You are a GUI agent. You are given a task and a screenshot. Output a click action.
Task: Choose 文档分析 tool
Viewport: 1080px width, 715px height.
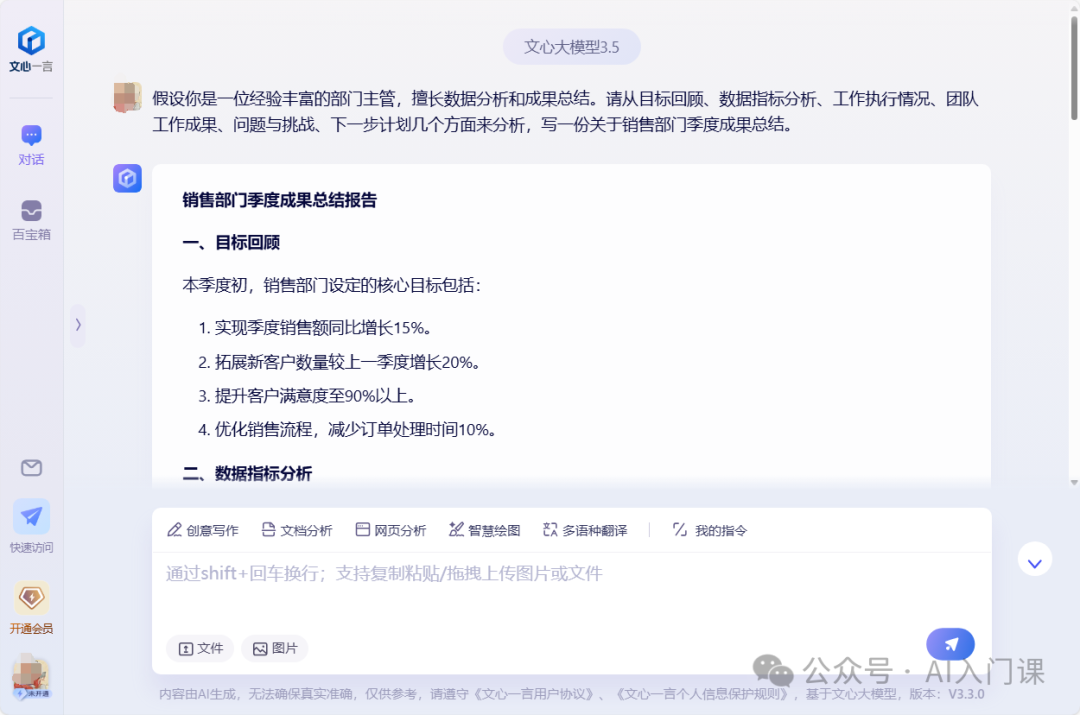(x=297, y=530)
